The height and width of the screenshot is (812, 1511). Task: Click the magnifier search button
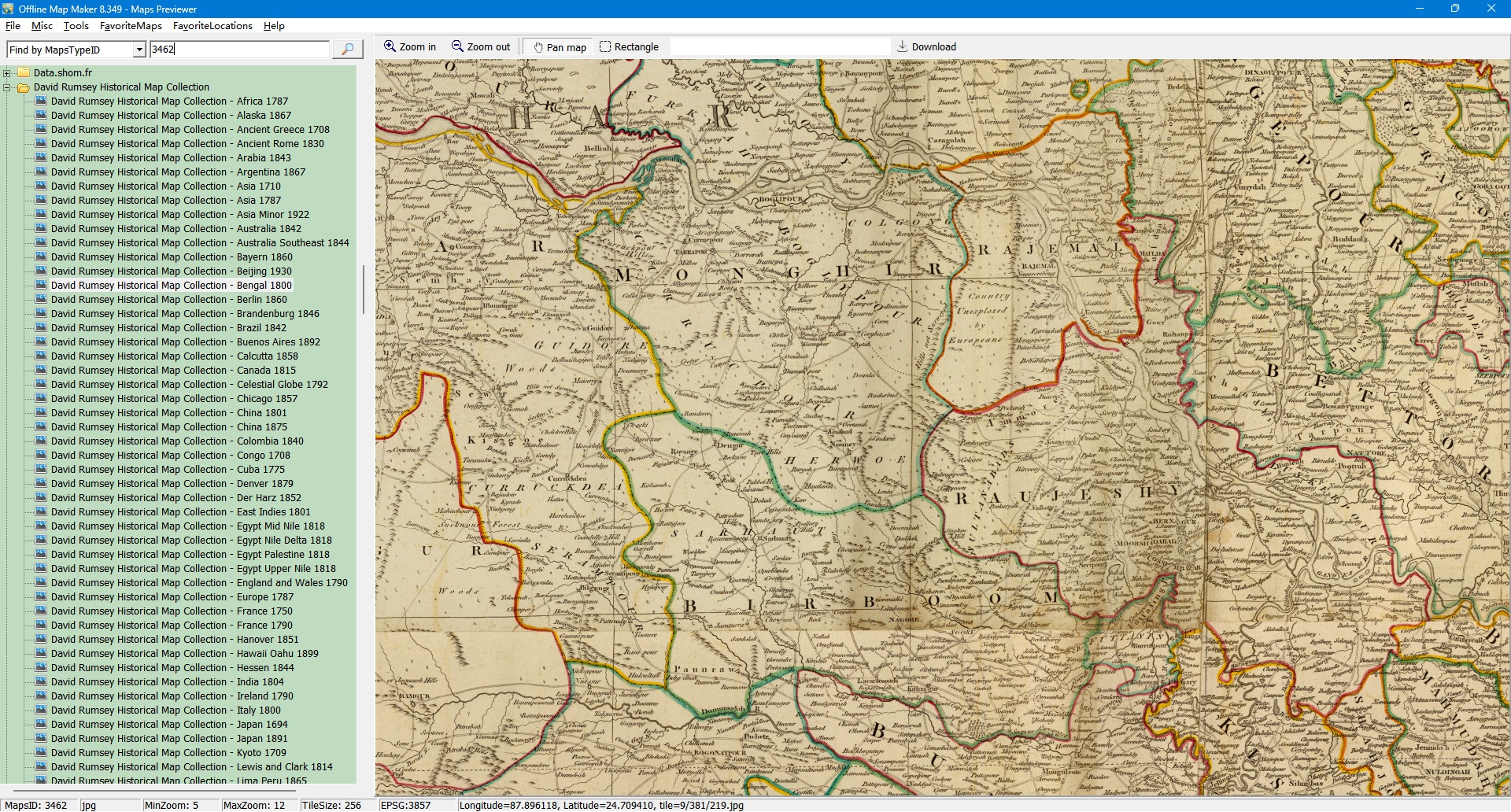tap(347, 49)
